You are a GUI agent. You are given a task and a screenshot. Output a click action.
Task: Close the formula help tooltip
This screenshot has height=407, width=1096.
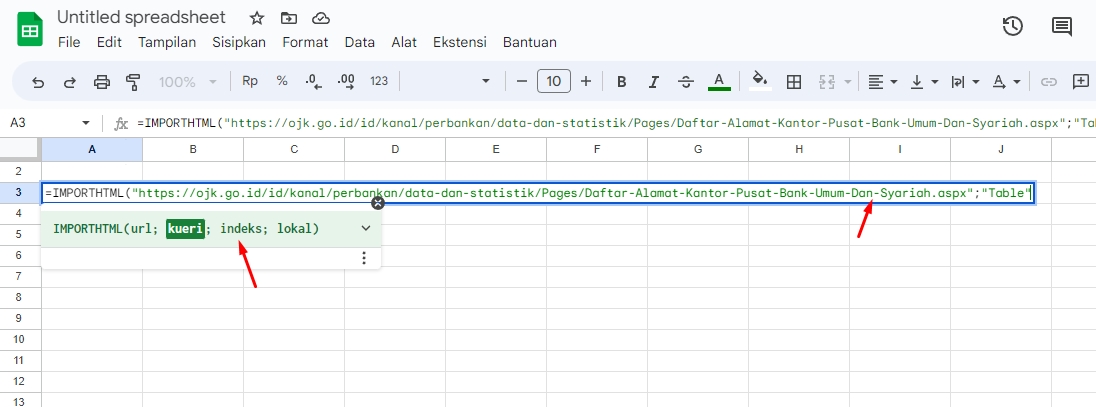(x=378, y=204)
